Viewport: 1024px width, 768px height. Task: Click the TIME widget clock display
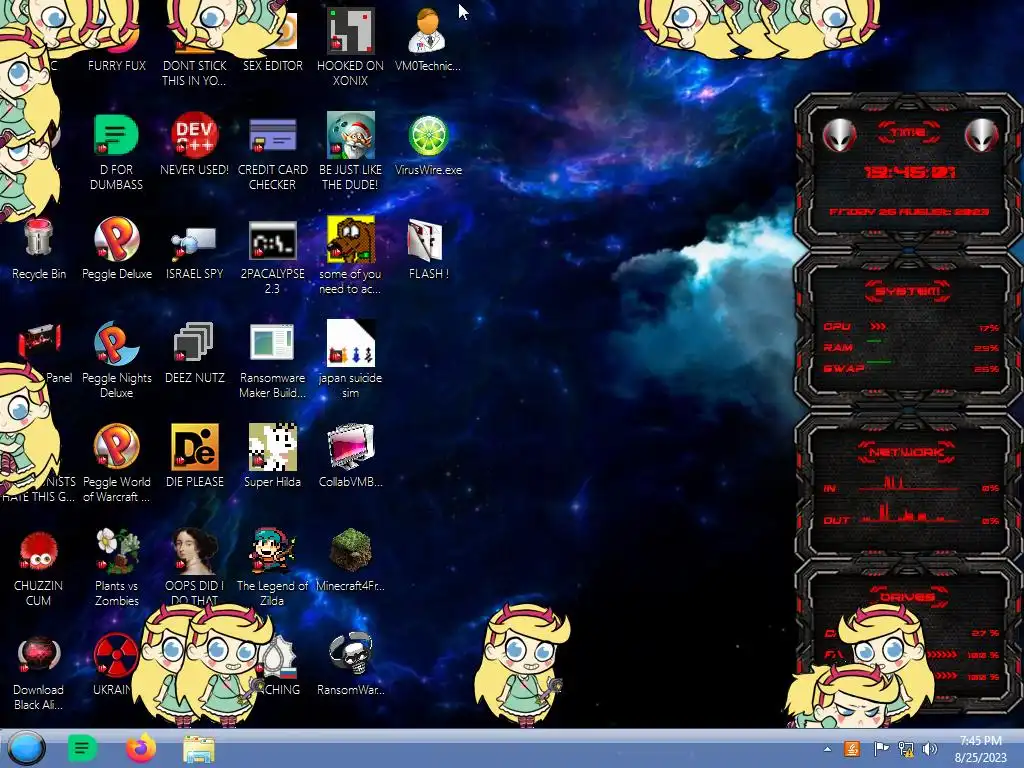(909, 172)
